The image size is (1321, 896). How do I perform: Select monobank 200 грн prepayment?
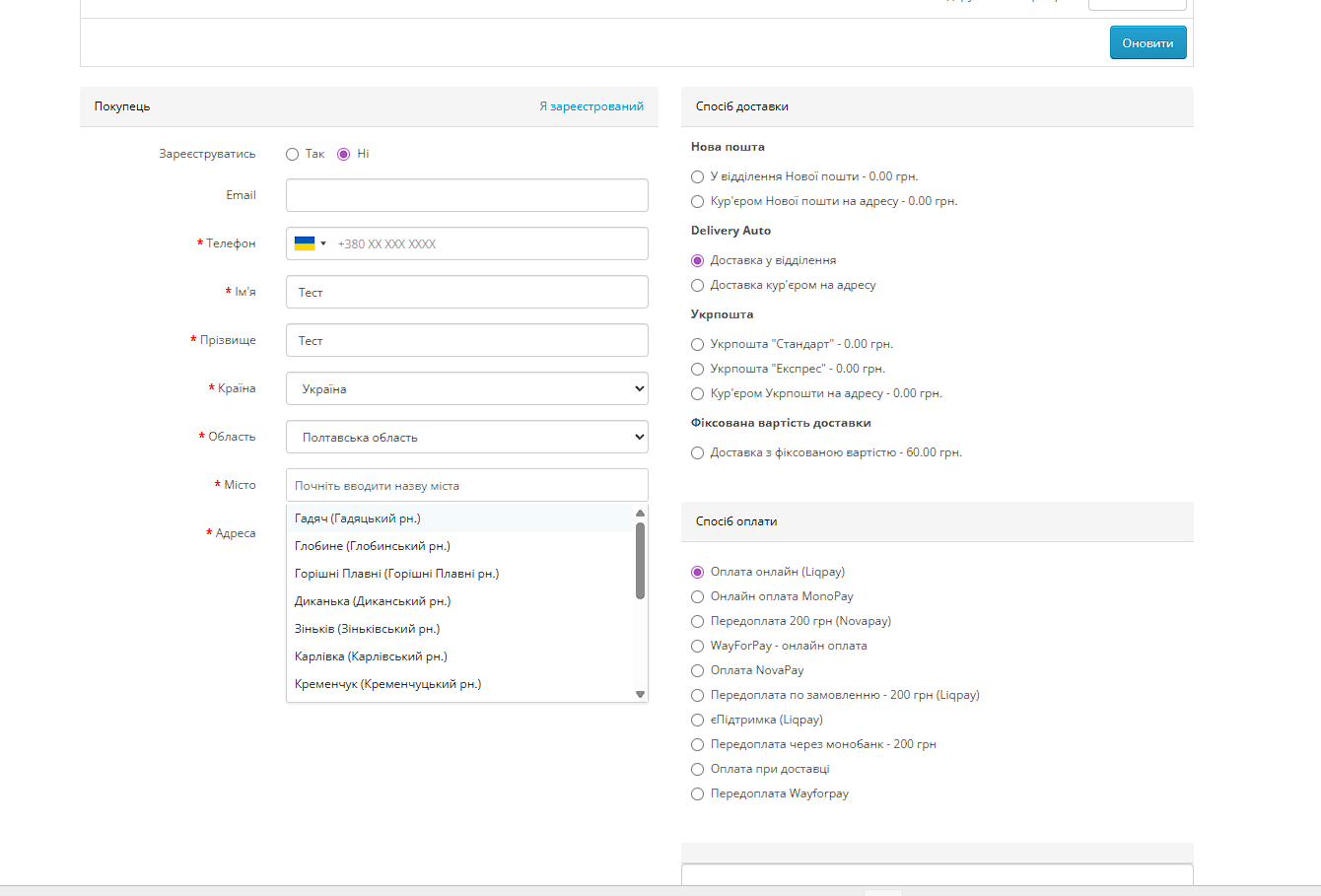pos(697,744)
